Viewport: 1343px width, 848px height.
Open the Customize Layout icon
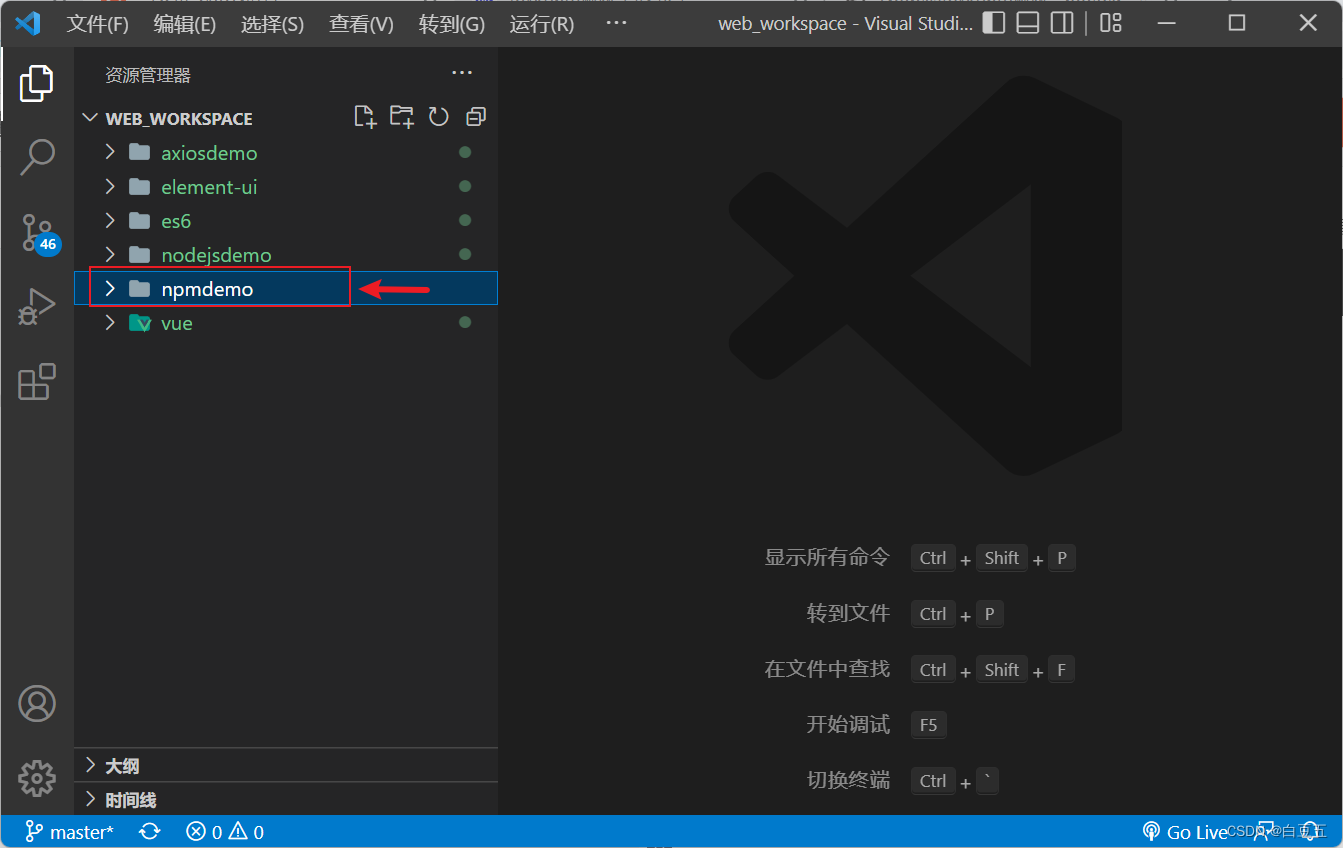[x=1111, y=23]
